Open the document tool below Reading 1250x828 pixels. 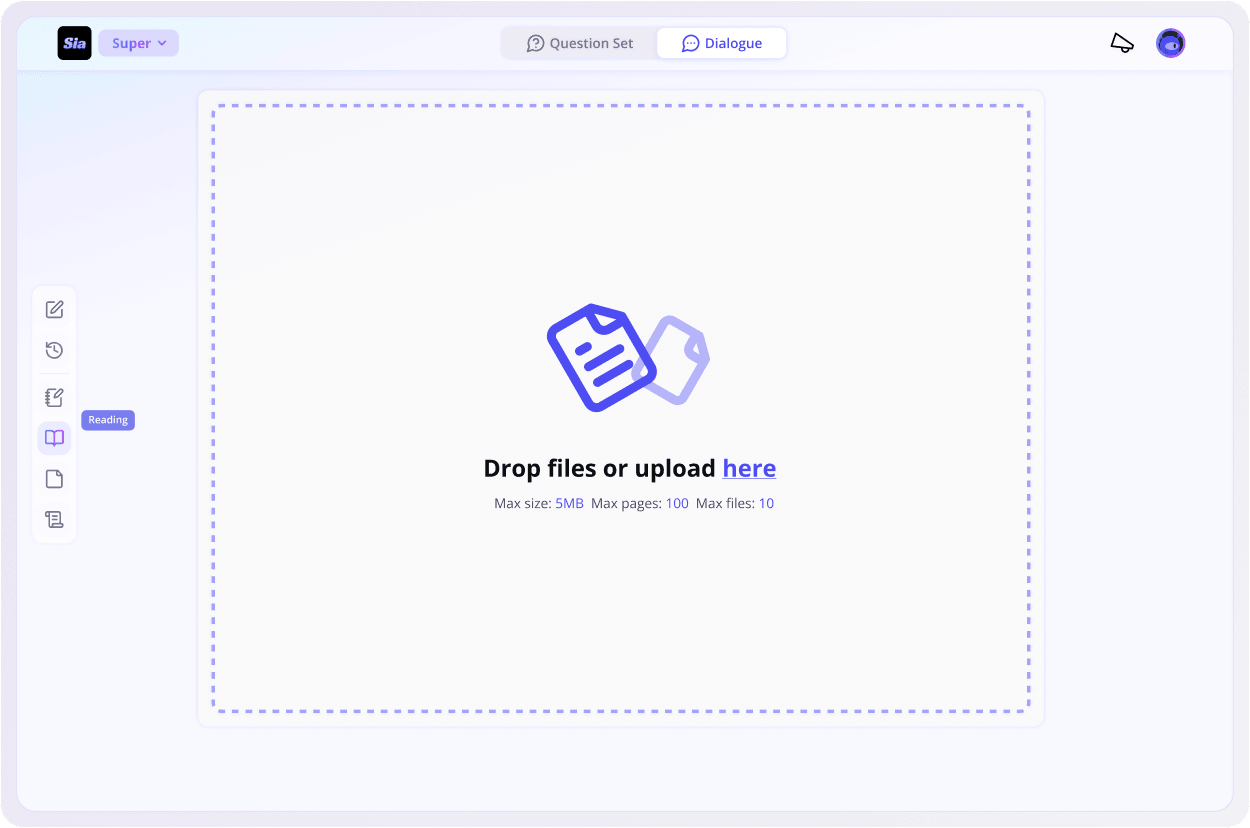[55, 479]
